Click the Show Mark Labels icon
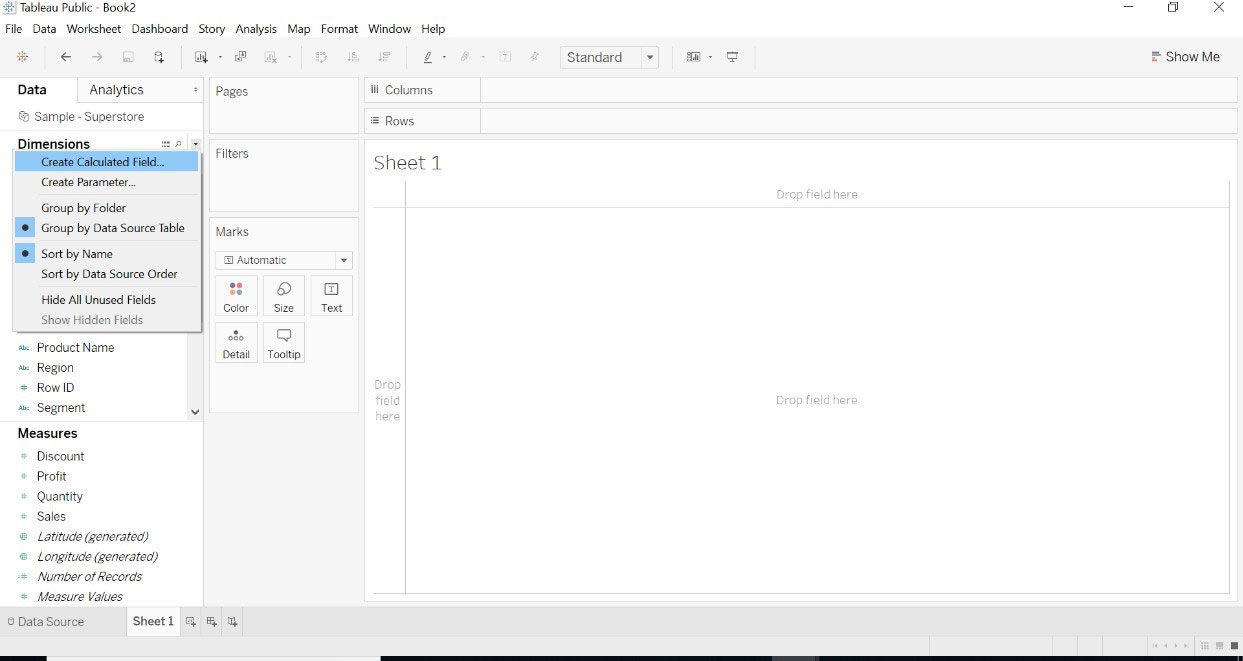The width and height of the screenshot is (1243, 661). [505, 57]
